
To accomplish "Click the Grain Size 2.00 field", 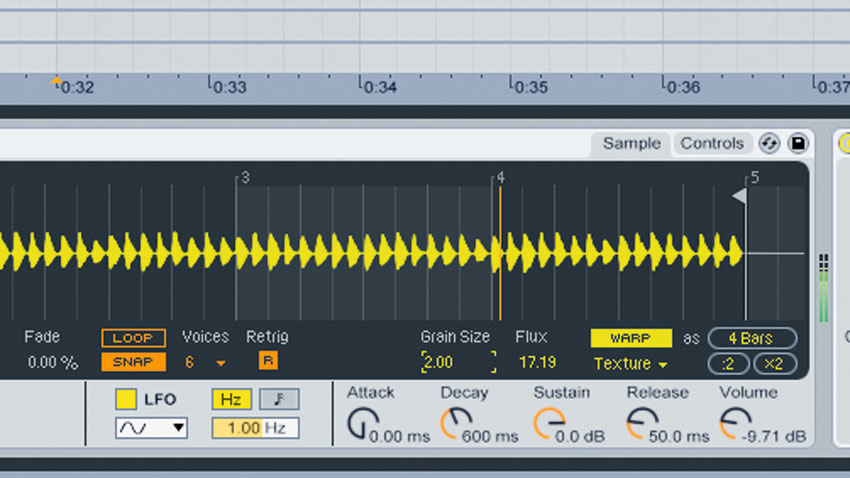I will point(459,362).
